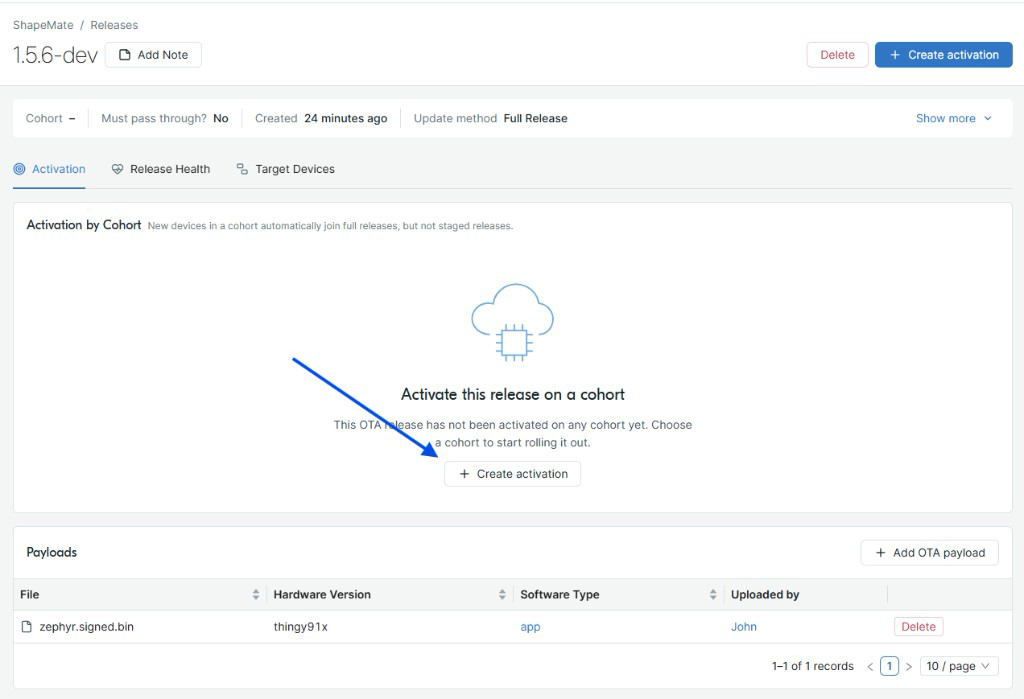
Task: Click the Cohort field label
Action: click(x=44, y=118)
